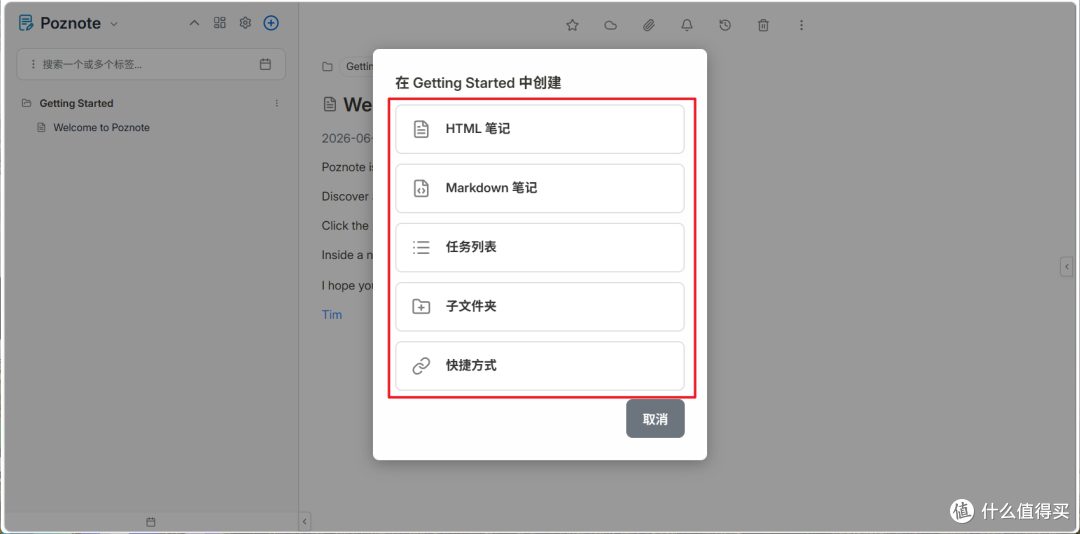This screenshot has height=534, width=1080.
Task: Open settings via the gear icon
Action: (x=245, y=23)
